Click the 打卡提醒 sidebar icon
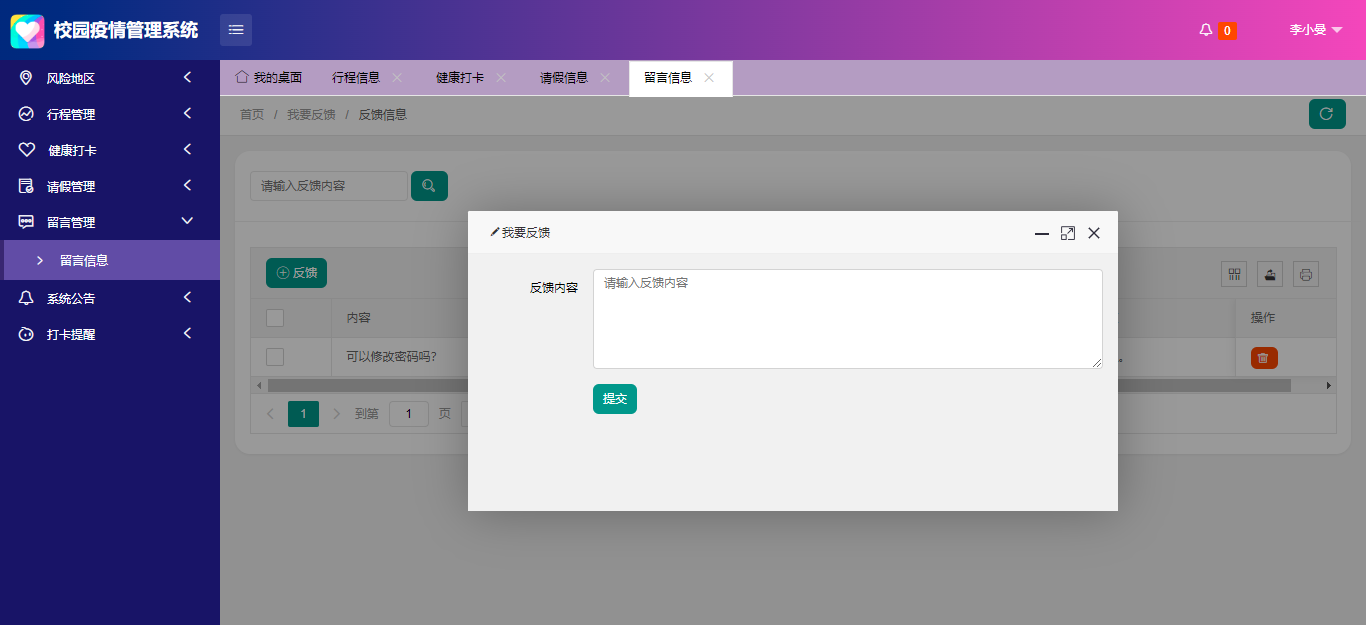This screenshot has height=625, width=1366. (26, 334)
